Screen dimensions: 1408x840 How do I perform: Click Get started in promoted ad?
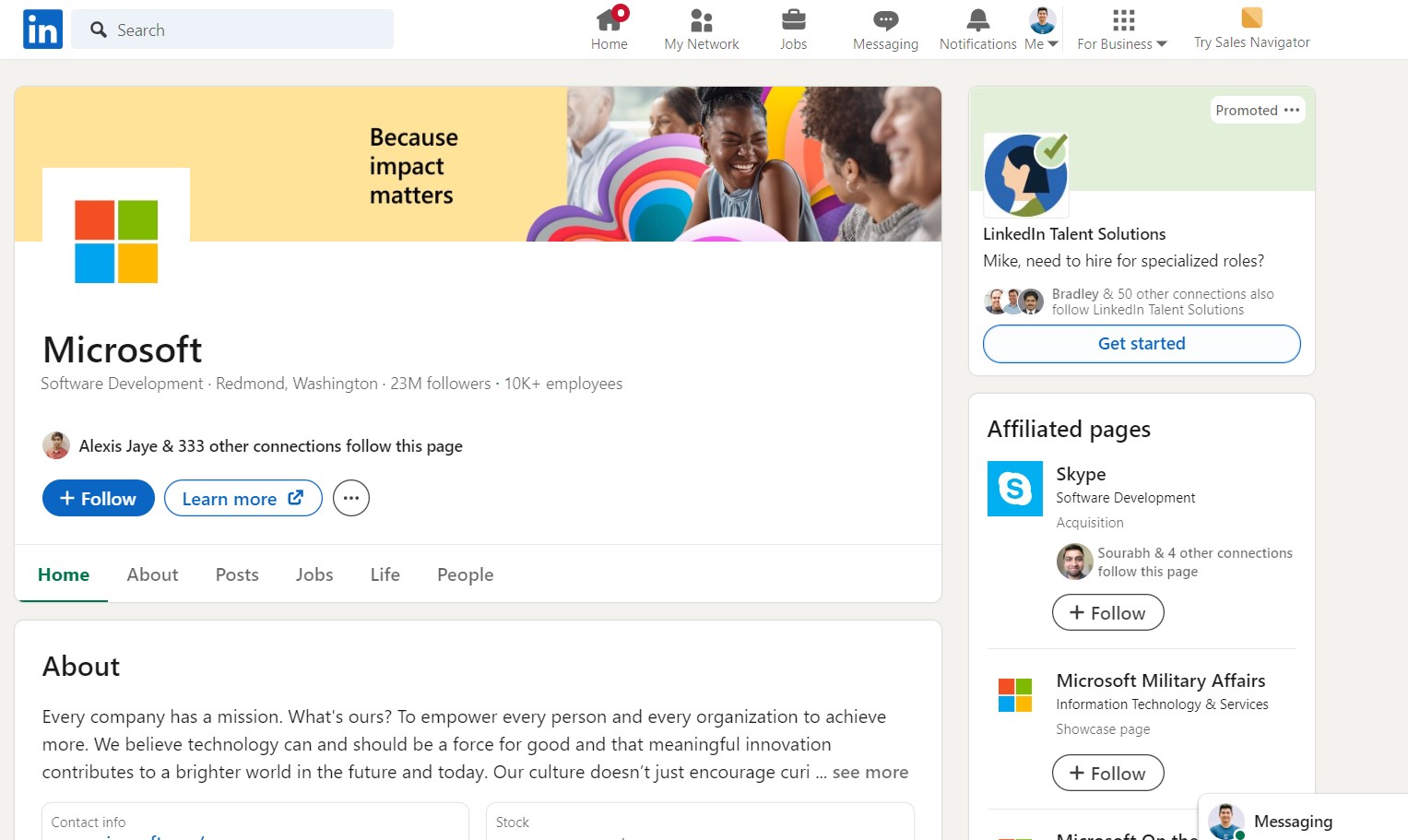[x=1142, y=344]
